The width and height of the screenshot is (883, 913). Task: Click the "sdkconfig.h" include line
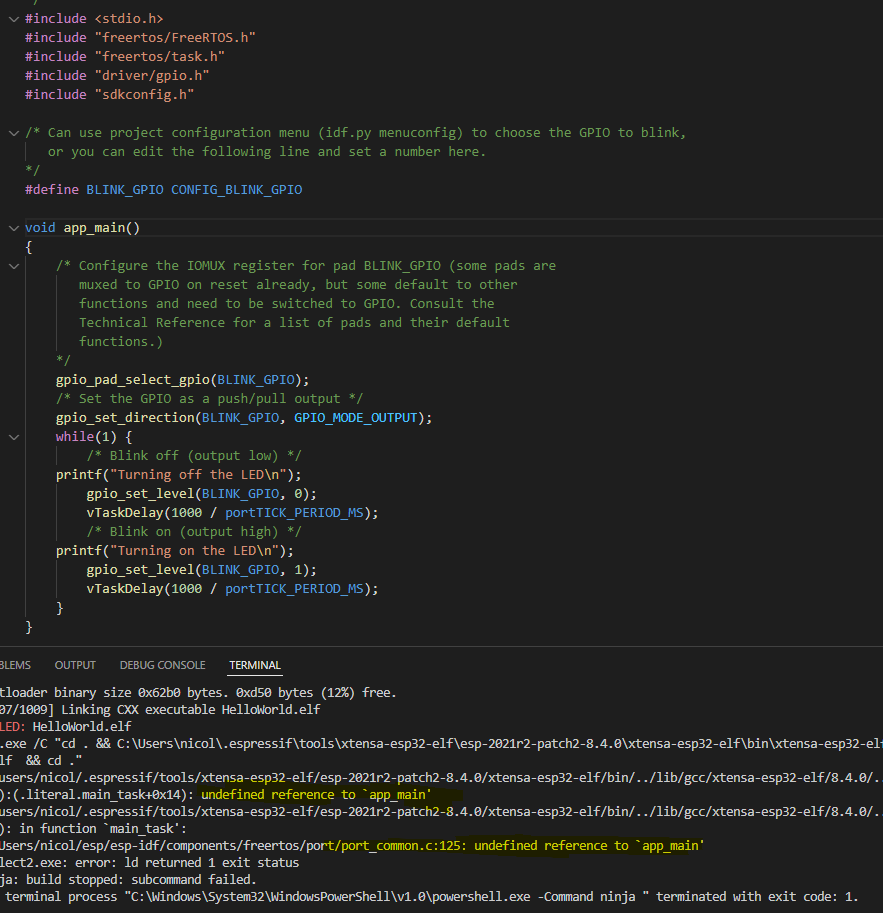pyautogui.click(x=110, y=95)
